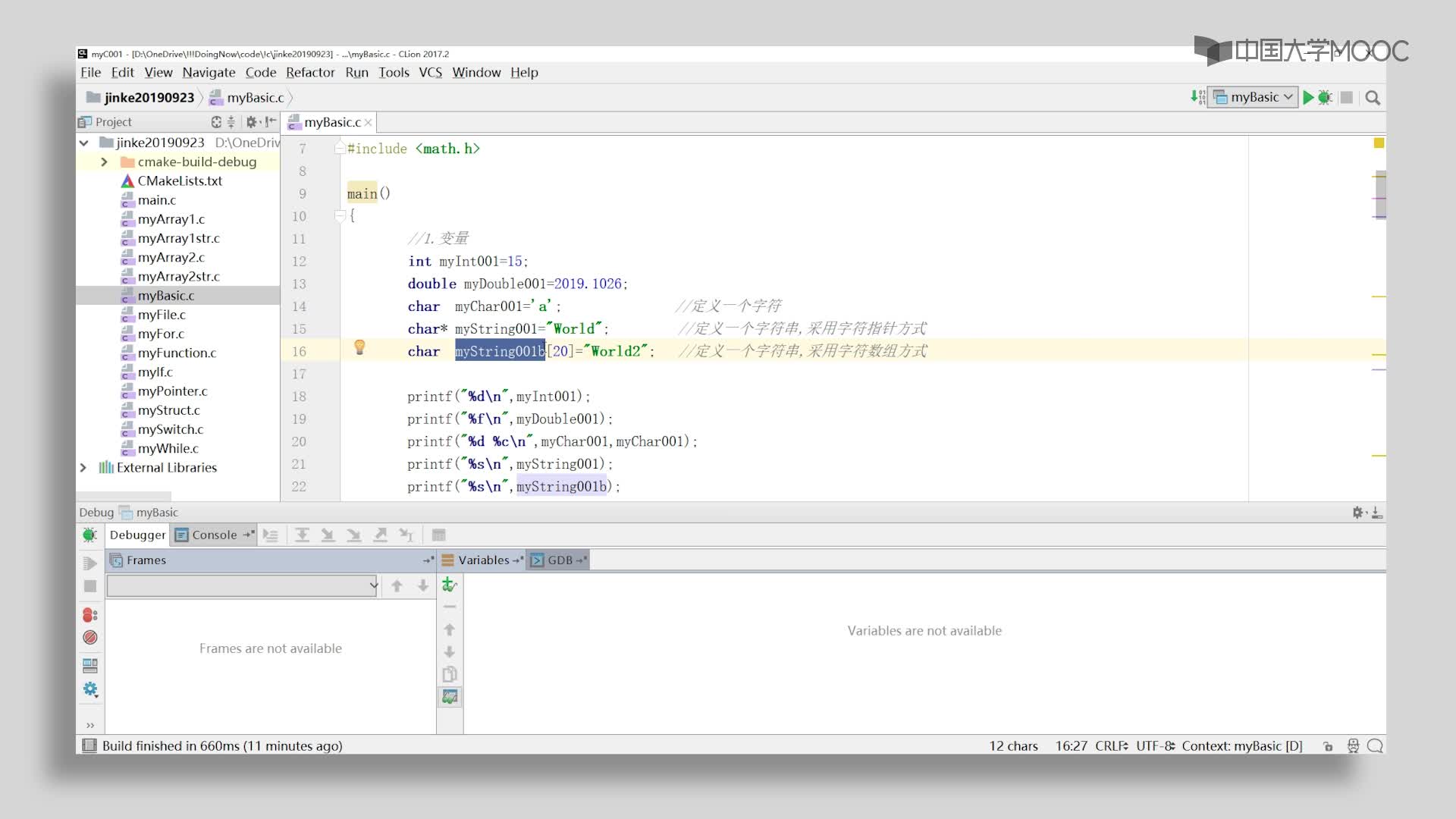
Task: Open the myBasic run configuration dropdown
Action: click(1253, 97)
